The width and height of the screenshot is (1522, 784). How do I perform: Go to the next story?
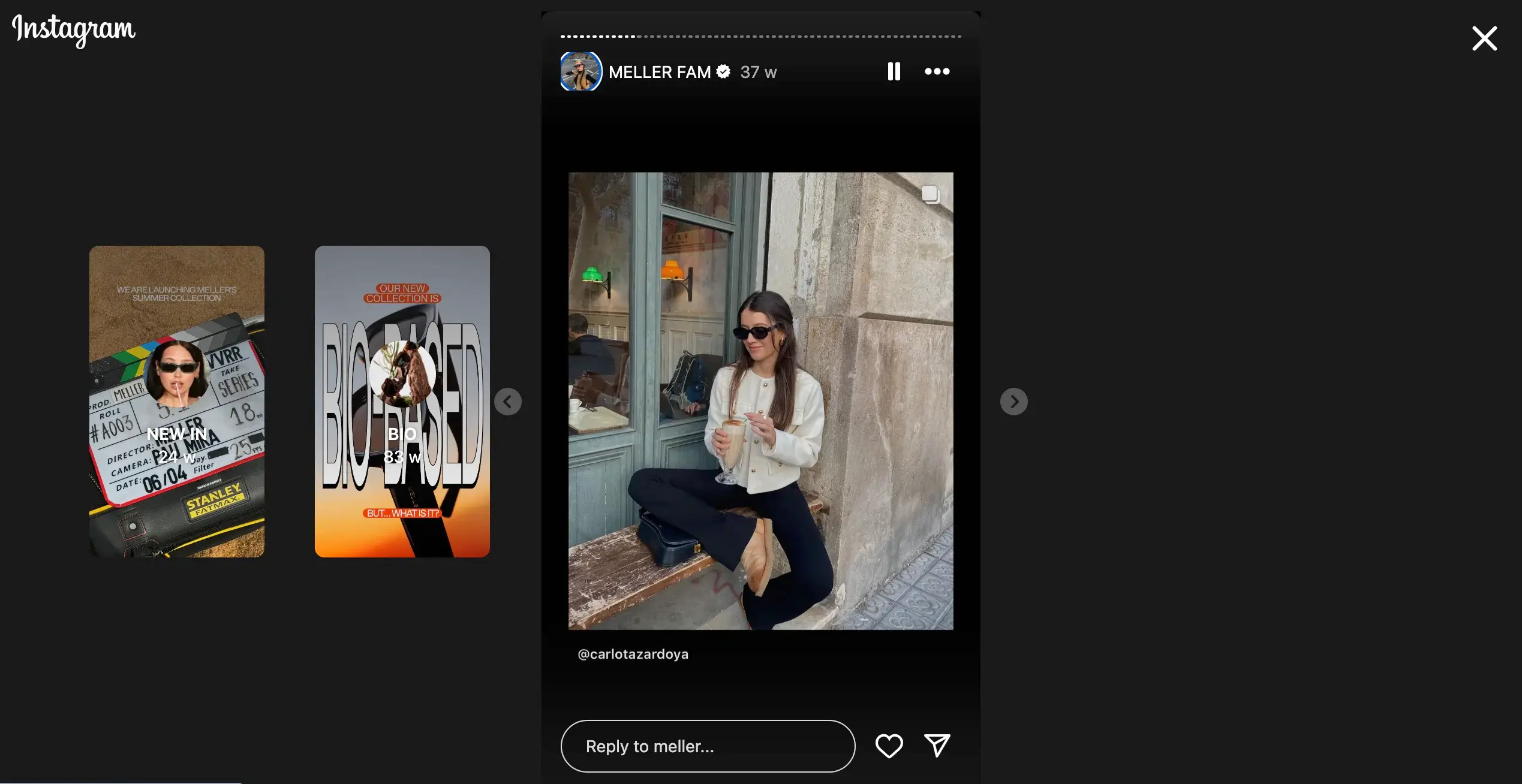(1013, 401)
